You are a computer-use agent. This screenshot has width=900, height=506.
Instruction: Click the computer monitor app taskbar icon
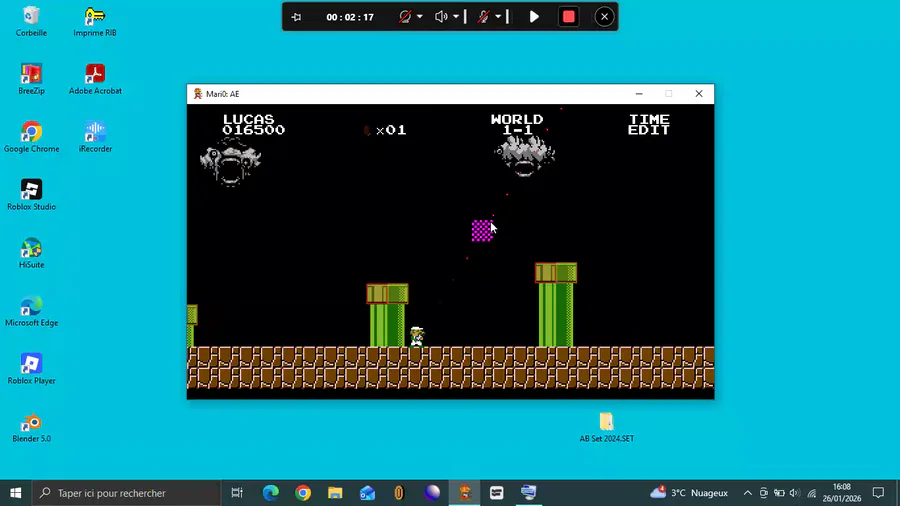click(x=529, y=493)
